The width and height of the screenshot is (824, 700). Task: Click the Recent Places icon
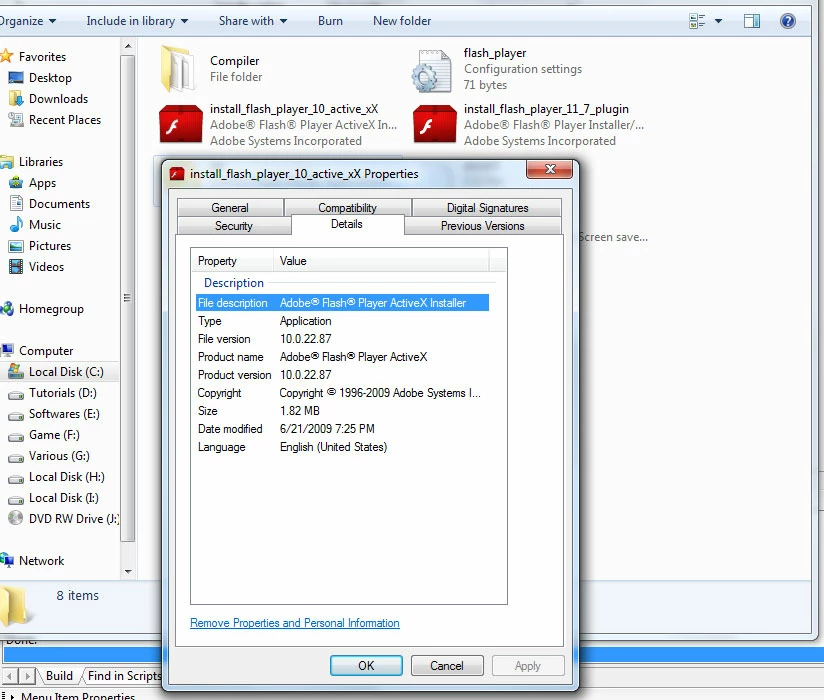coord(16,120)
